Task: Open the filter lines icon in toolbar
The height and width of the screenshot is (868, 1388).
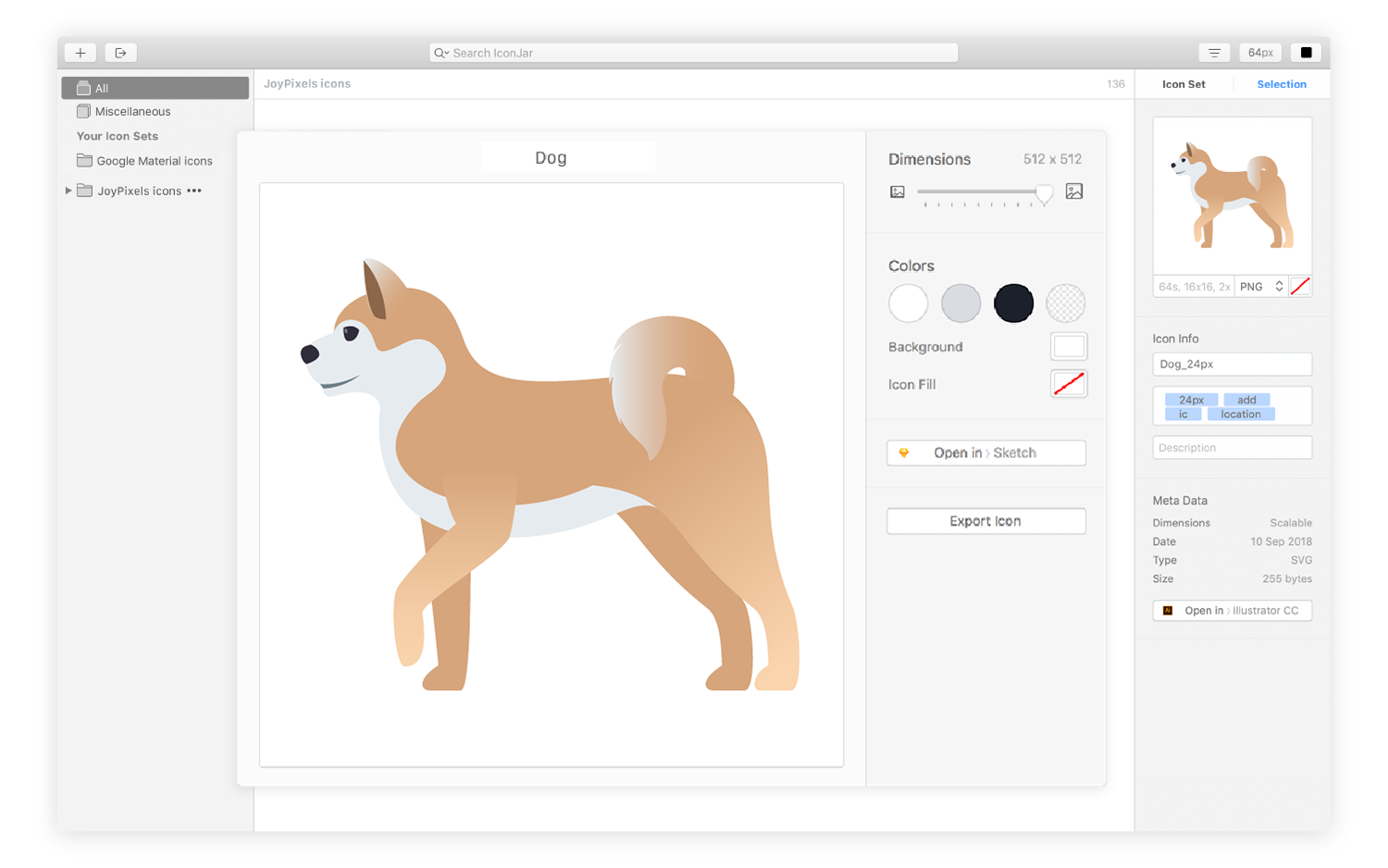Action: (1214, 53)
